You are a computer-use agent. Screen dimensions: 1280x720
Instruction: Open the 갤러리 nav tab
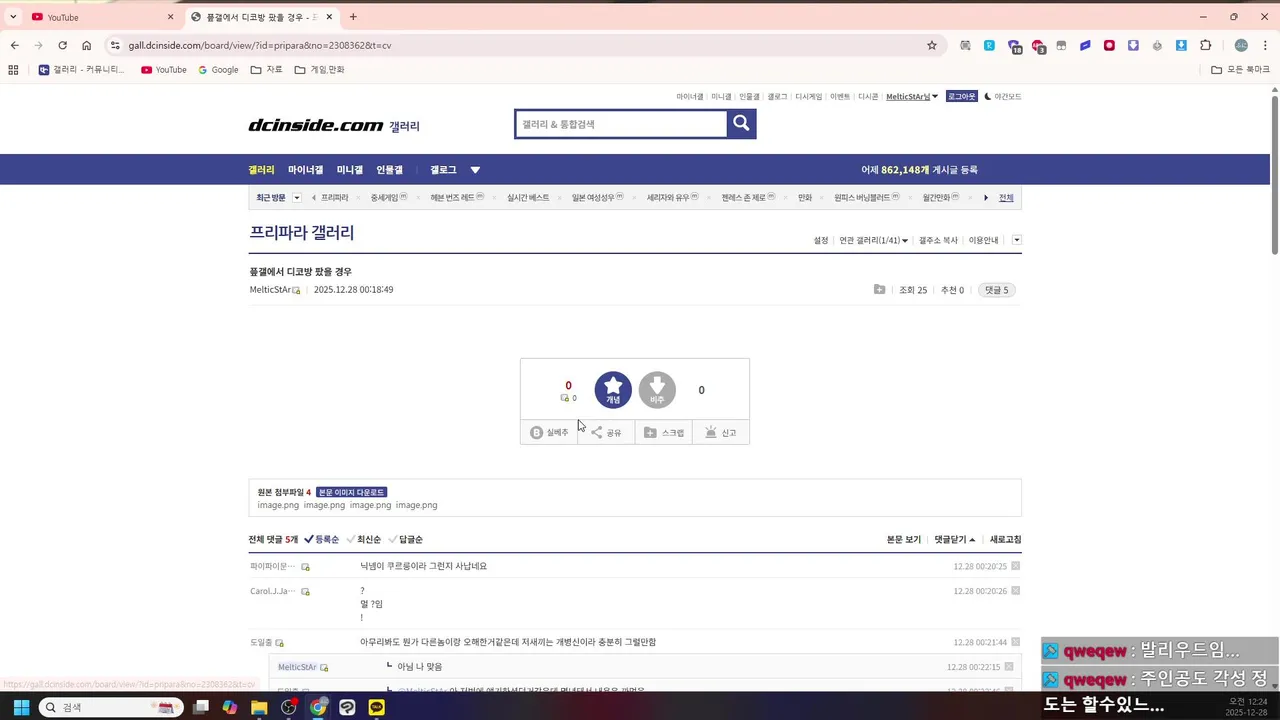(x=261, y=170)
